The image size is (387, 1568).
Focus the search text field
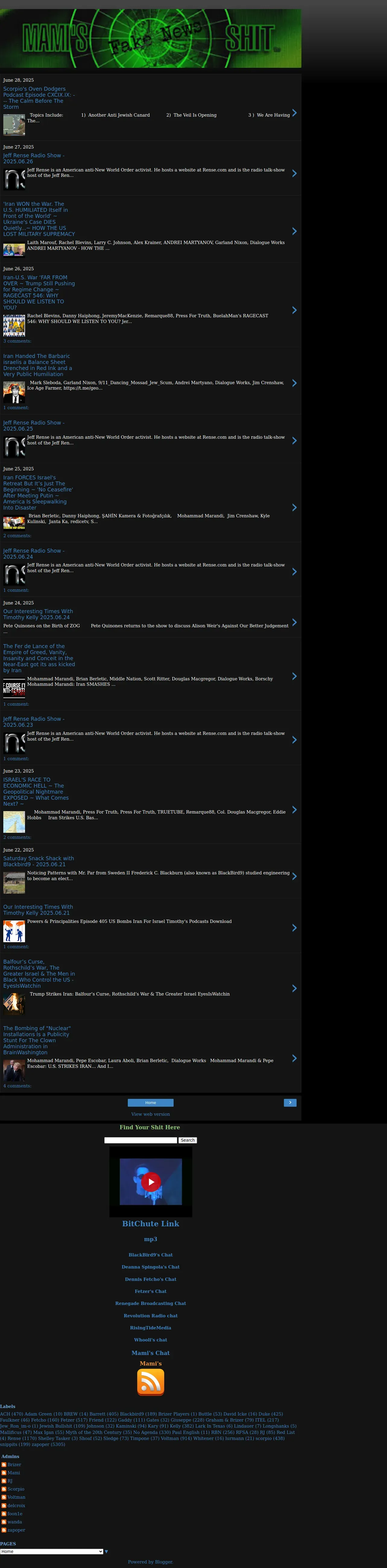click(140, 1140)
